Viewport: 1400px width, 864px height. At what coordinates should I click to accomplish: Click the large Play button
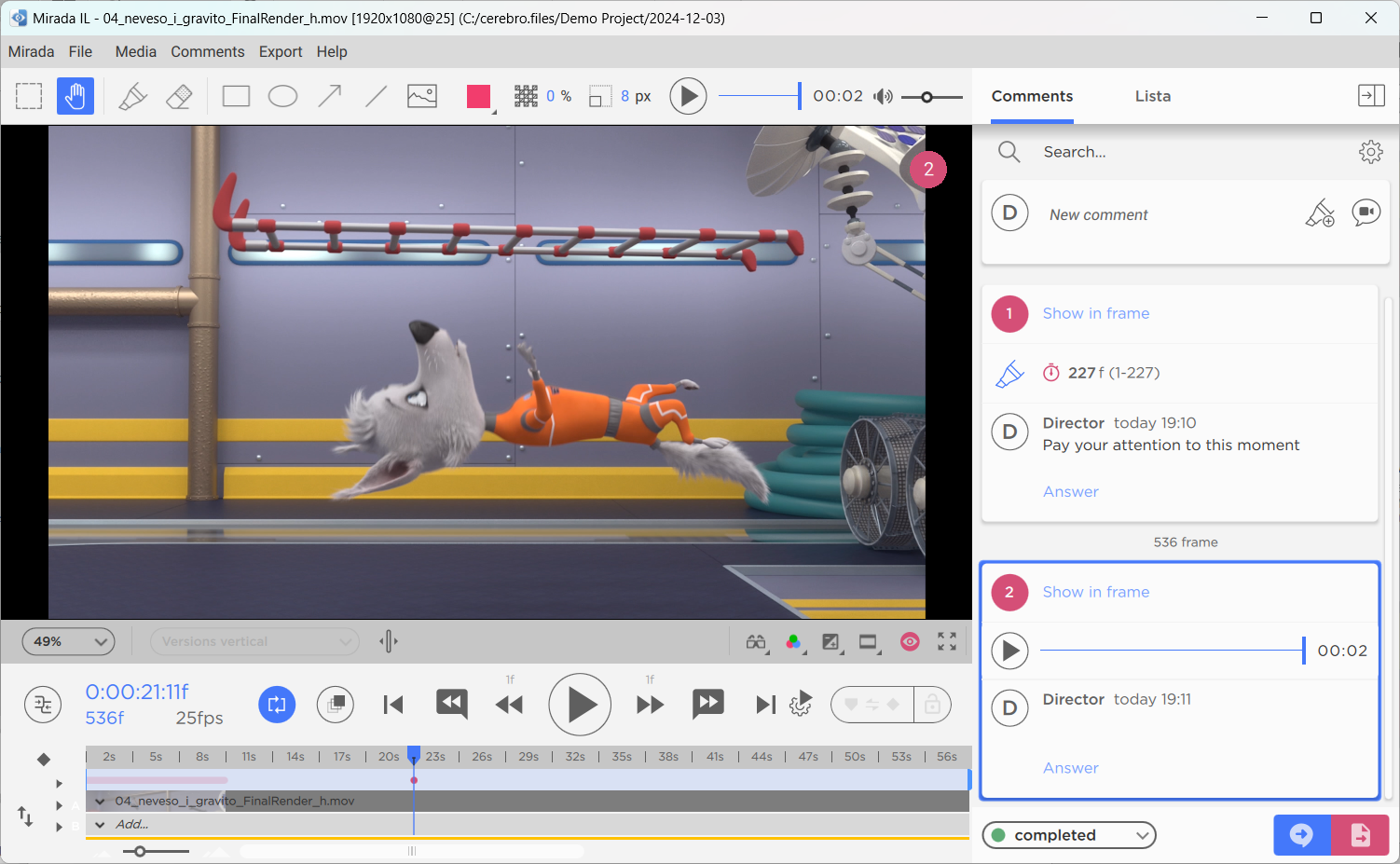580,705
